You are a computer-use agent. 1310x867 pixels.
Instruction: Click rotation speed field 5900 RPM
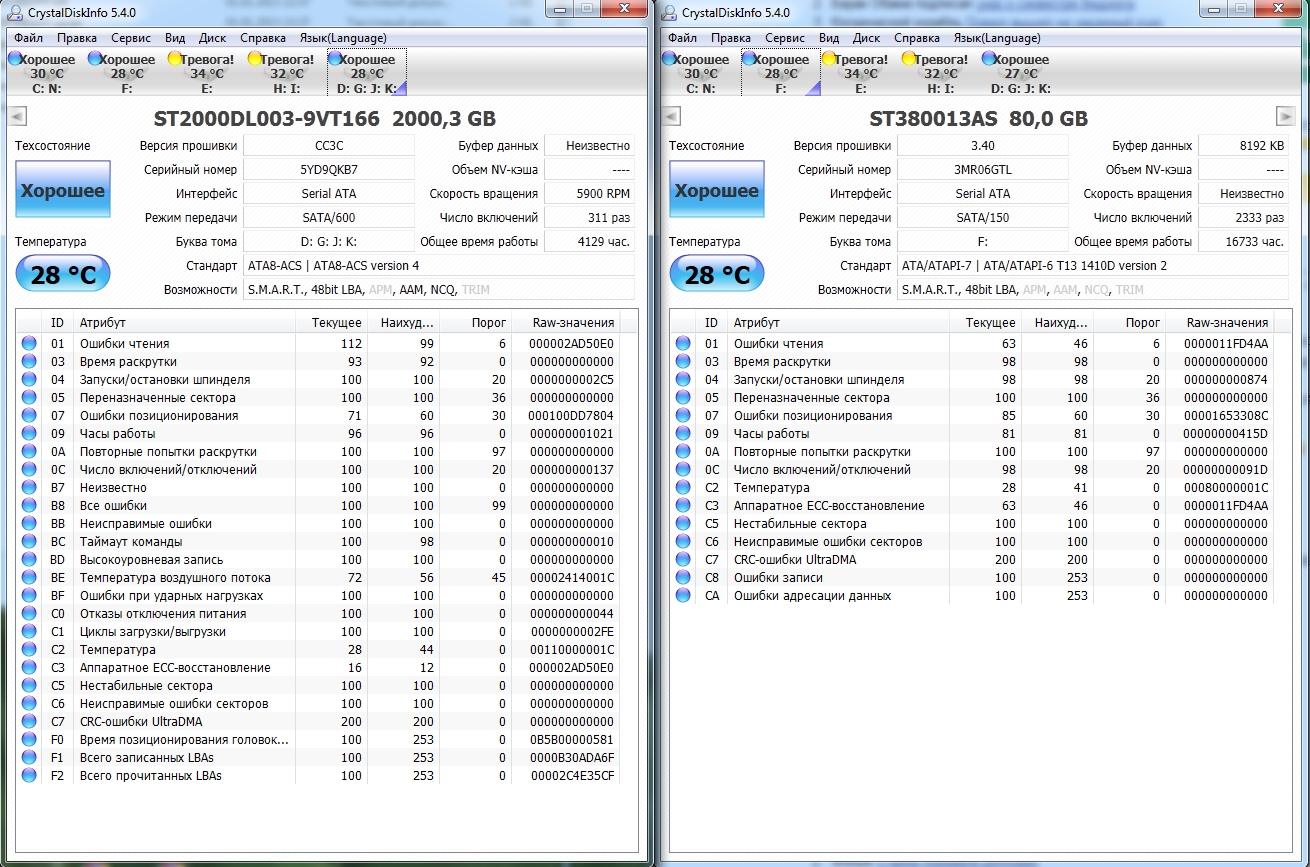click(589, 194)
